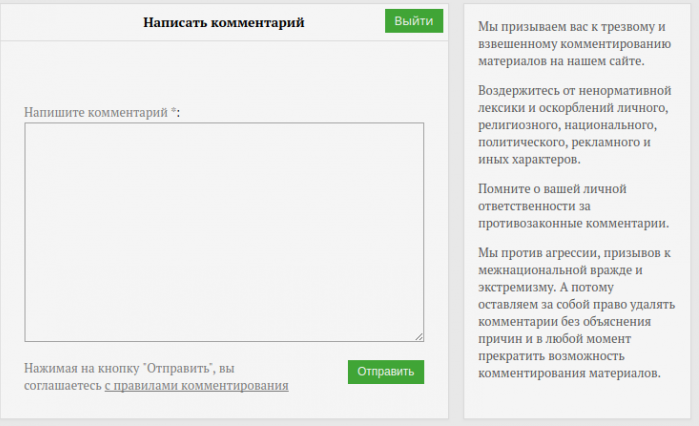Grab the textarea resize handle corner

[x=419, y=337]
